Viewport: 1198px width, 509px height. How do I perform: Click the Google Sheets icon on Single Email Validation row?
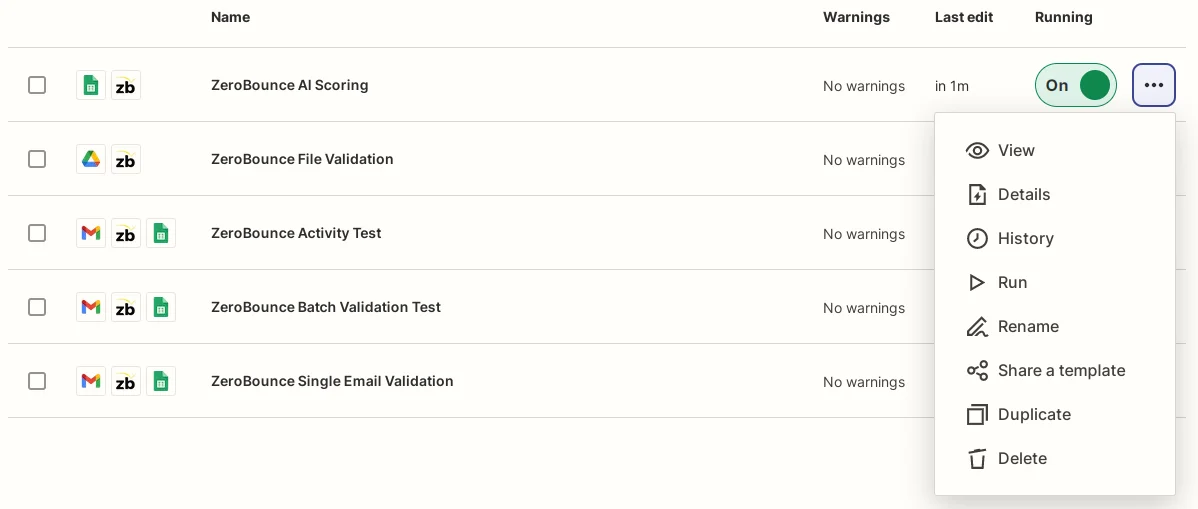[x=160, y=382]
